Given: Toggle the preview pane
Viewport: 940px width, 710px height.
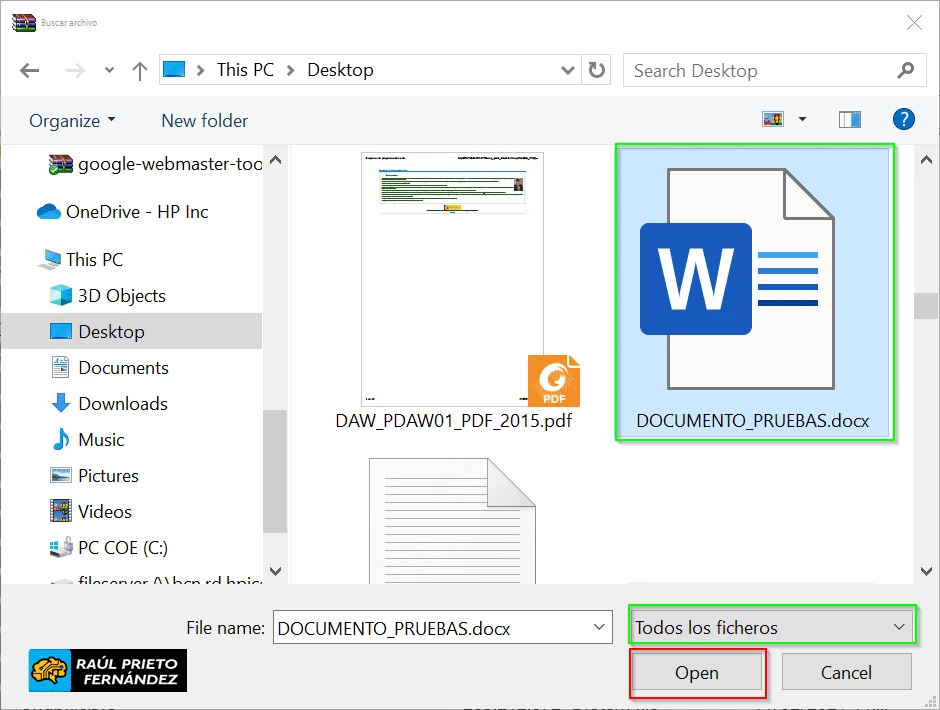Looking at the screenshot, I should pos(849,119).
